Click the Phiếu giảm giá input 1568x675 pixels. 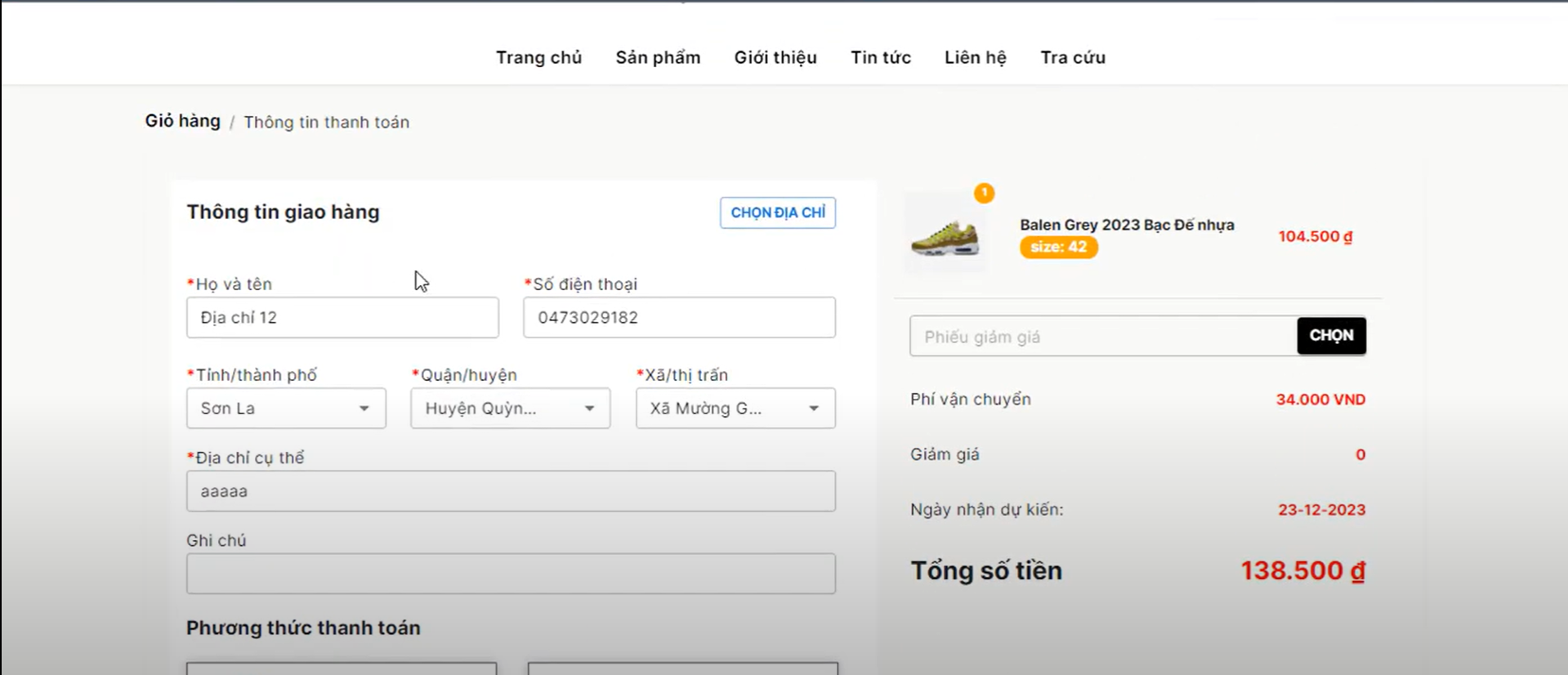(x=1103, y=336)
